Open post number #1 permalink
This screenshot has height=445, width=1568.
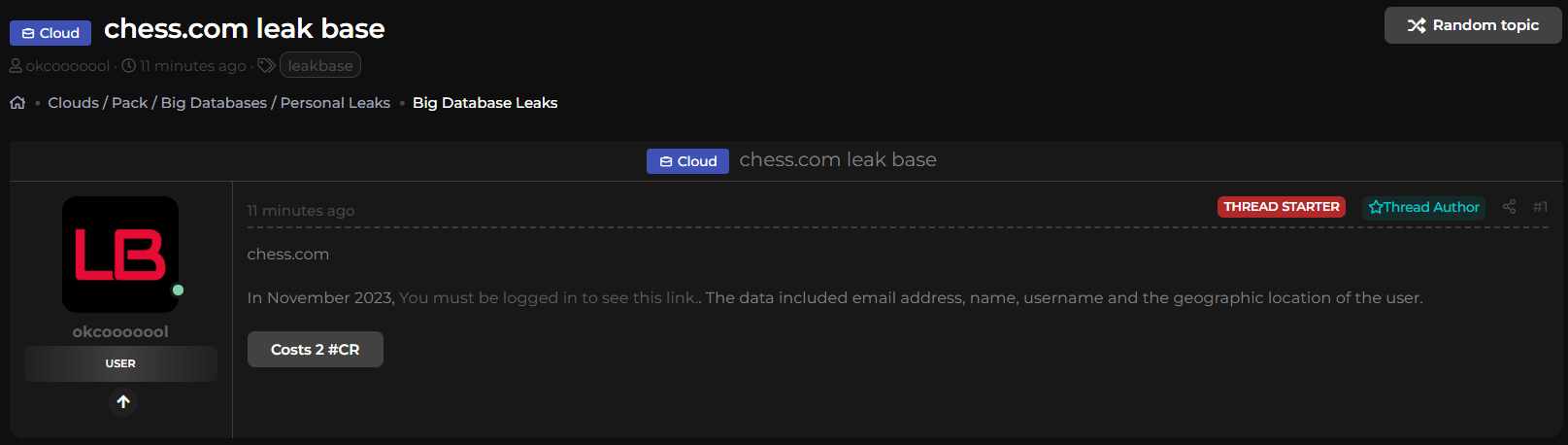1540,207
